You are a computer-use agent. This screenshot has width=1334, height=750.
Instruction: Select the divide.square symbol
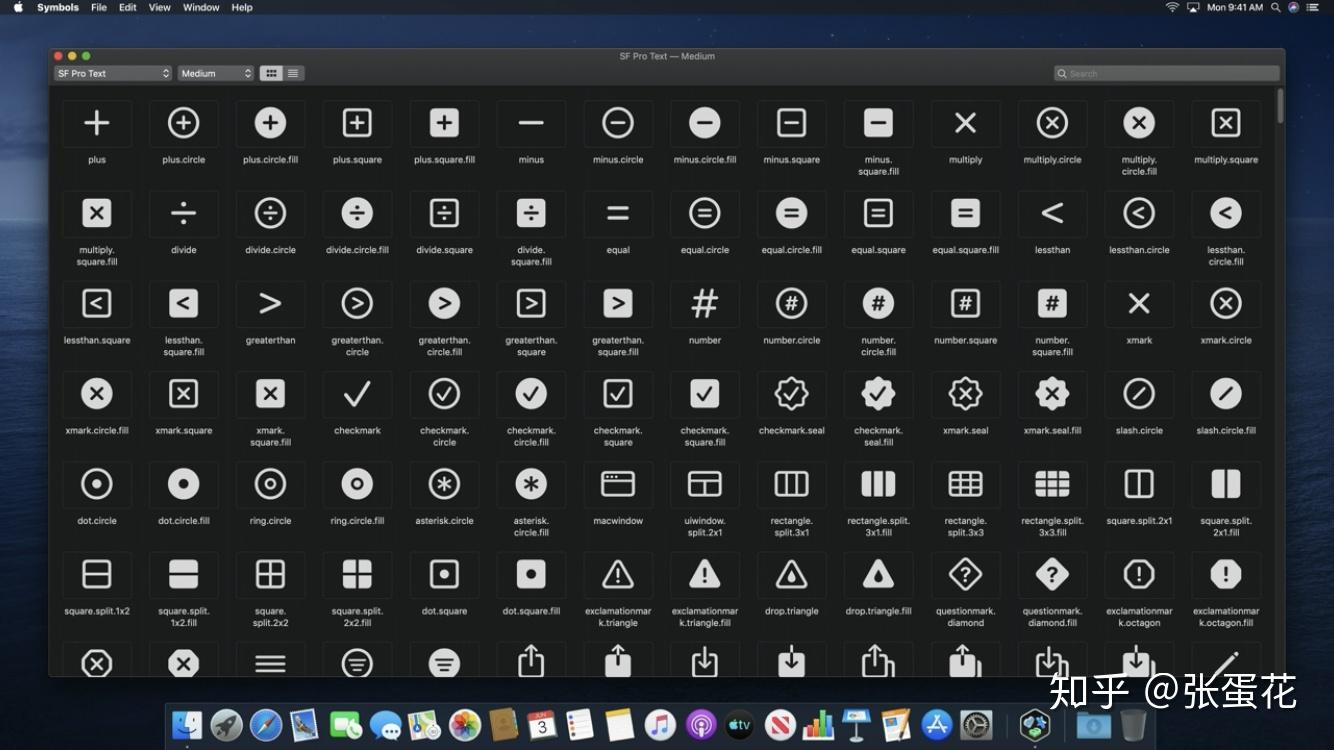(x=444, y=213)
